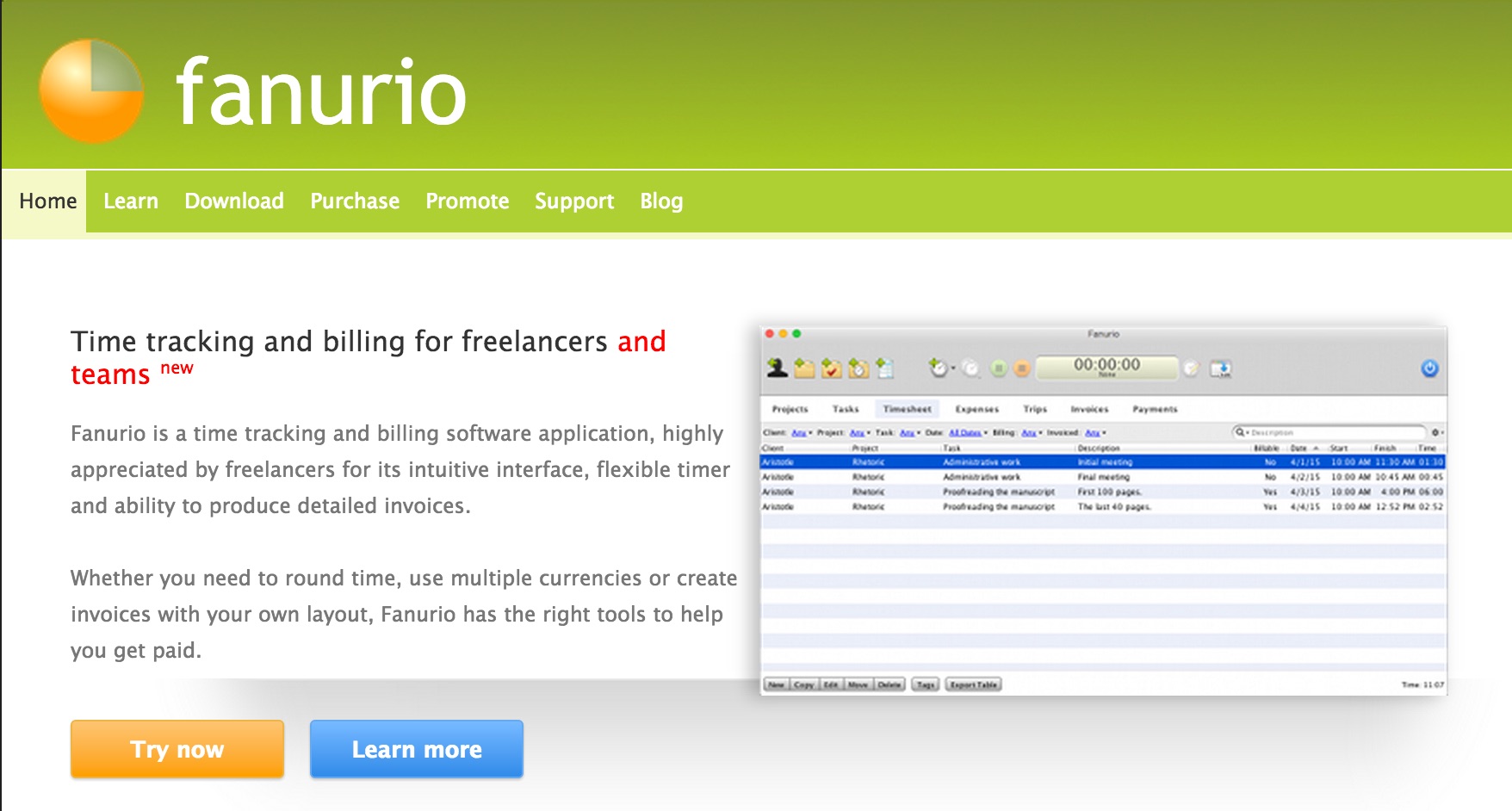Click the new invoice document icon

click(x=885, y=368)
